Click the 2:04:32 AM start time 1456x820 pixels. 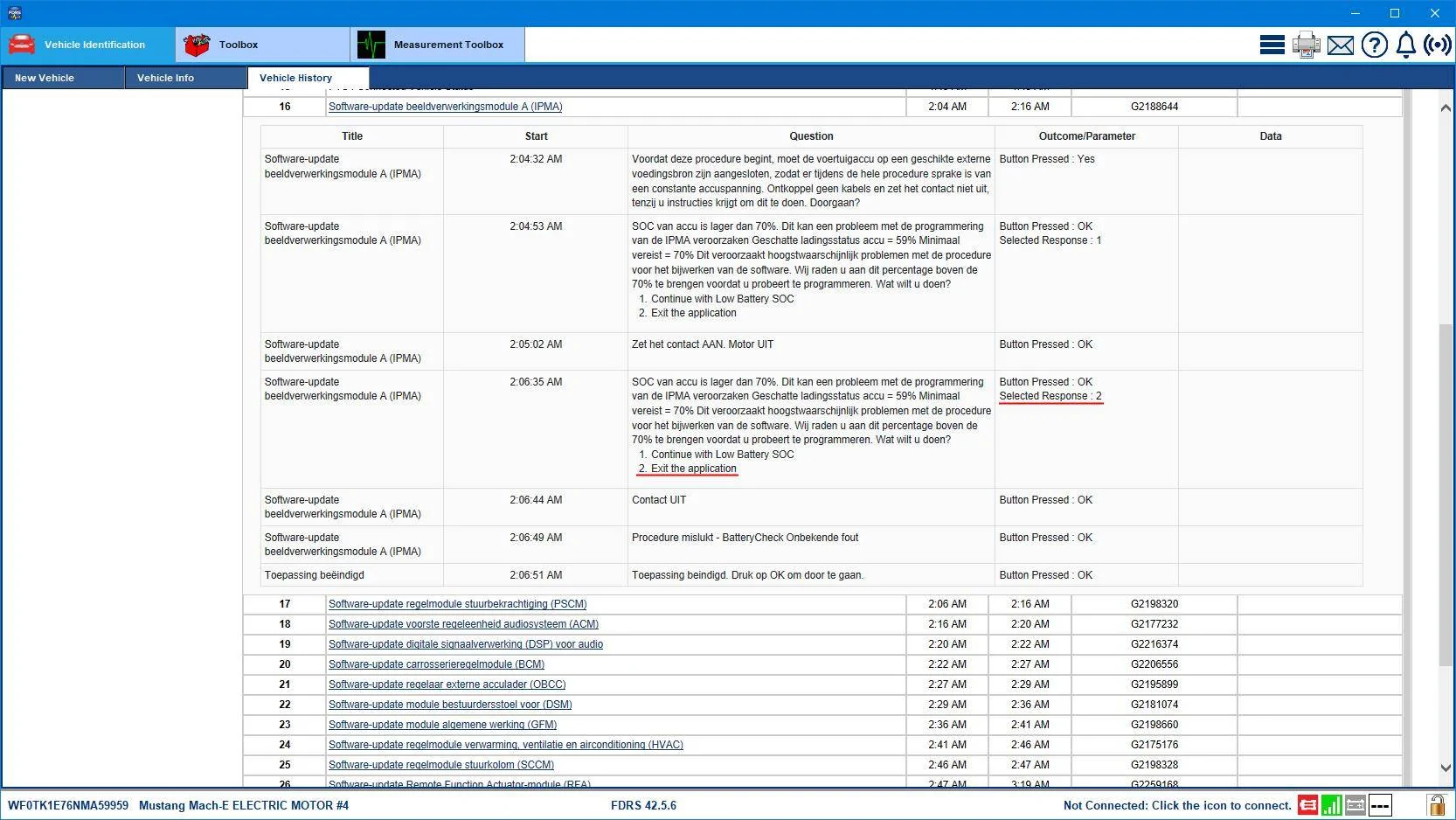pos(536,159)
